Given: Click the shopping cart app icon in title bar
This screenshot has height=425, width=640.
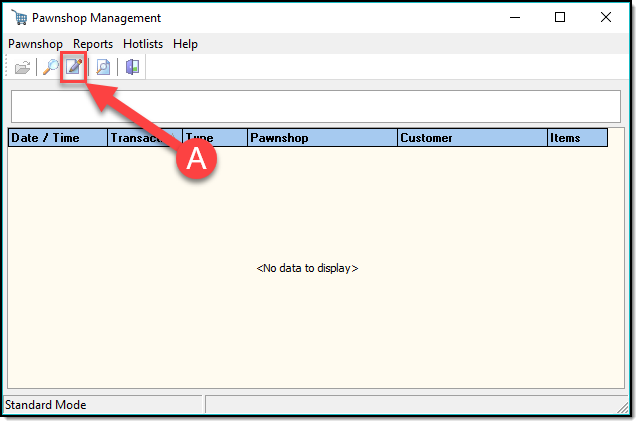Looking at the screenshot, I should click(18, 18).
